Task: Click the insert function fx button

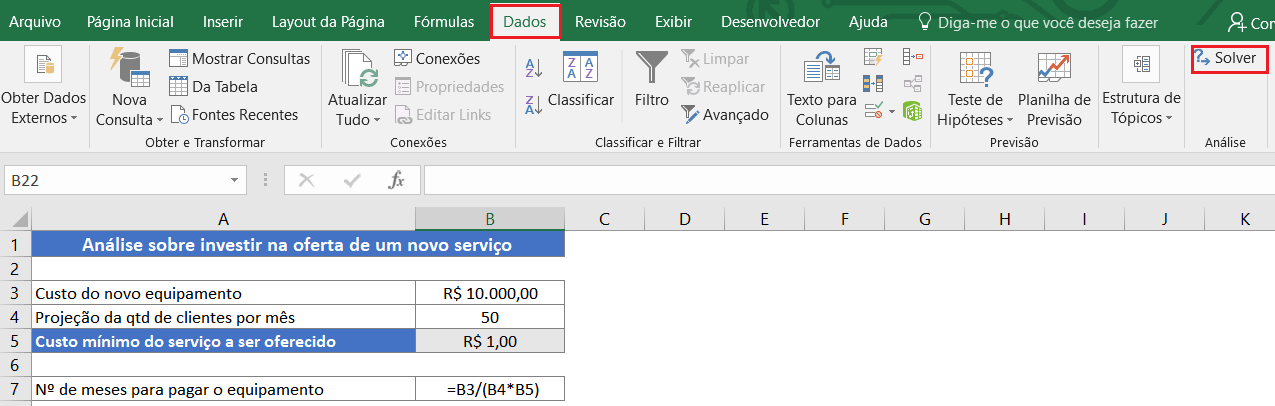Action: point(396,180)
